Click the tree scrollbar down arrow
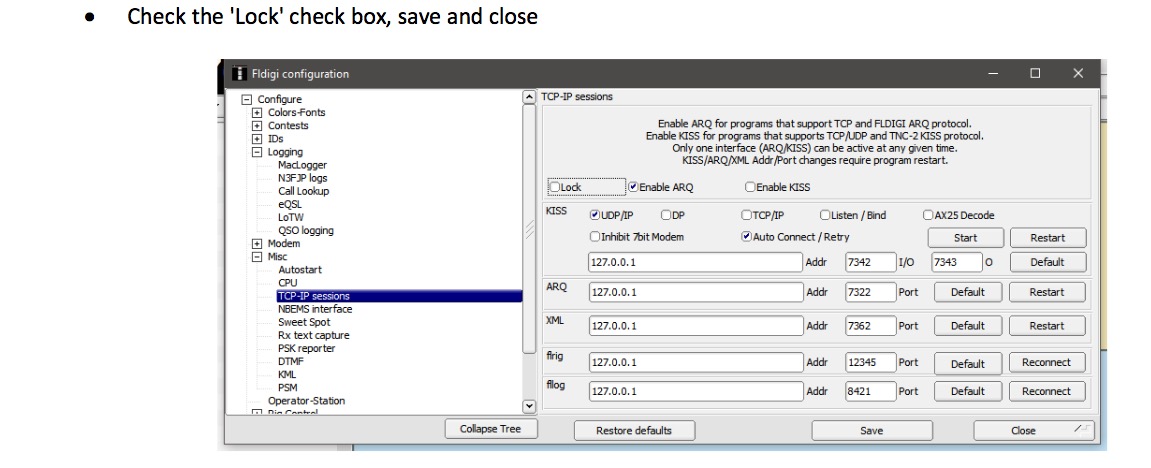 pyautogui.click(x=529, y=406)
